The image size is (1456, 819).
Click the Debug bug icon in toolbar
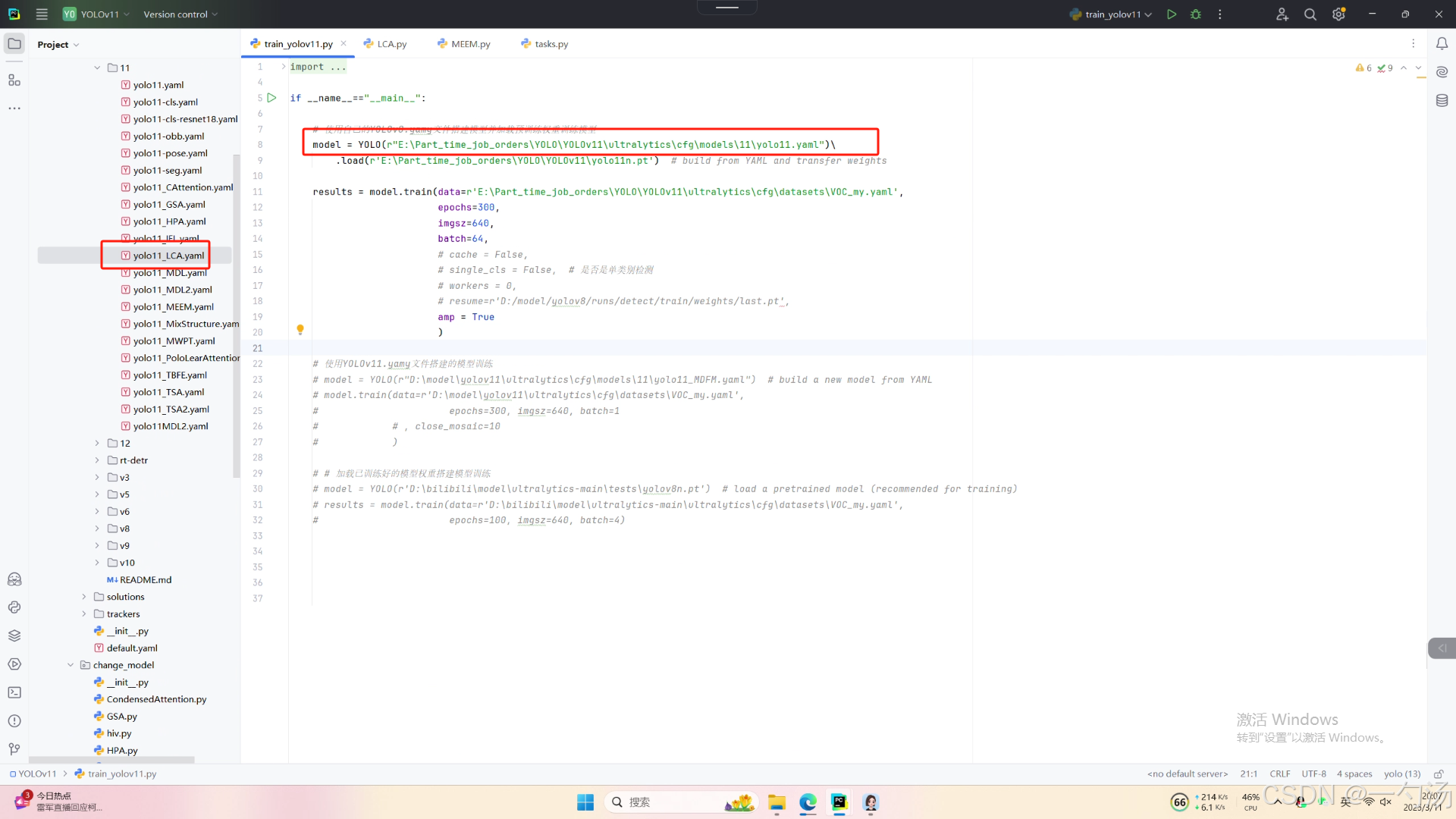tap(1196, 14)
